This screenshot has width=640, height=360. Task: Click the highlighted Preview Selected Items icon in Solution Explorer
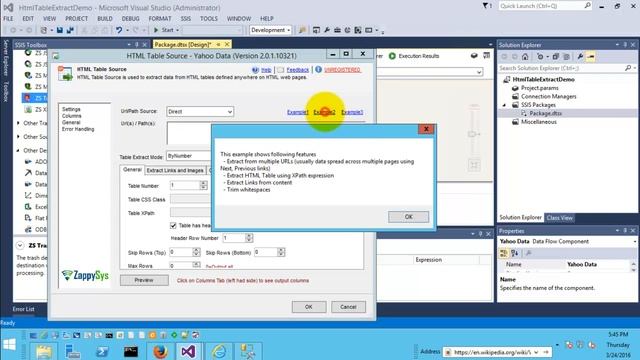[x=590, y=57]
